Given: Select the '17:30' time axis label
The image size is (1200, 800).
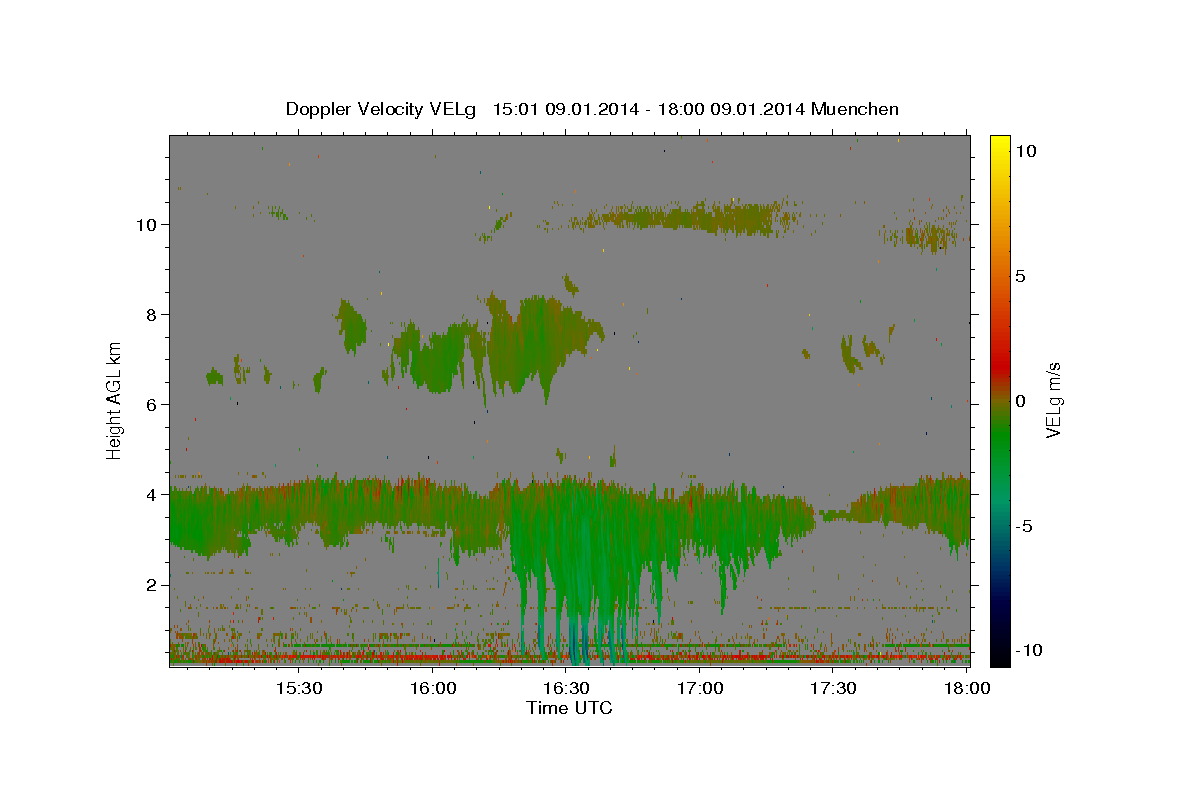Looking at the screenshot, I should pos(833,688).
